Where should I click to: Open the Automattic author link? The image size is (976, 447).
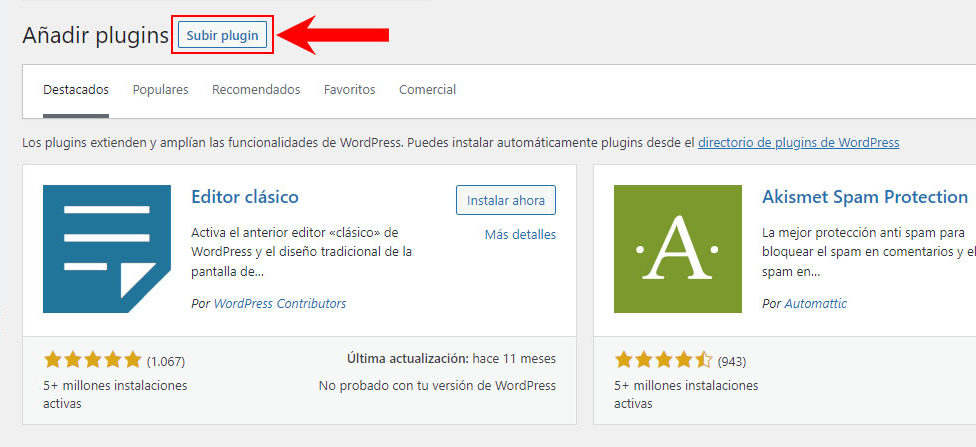pos(815,304)
